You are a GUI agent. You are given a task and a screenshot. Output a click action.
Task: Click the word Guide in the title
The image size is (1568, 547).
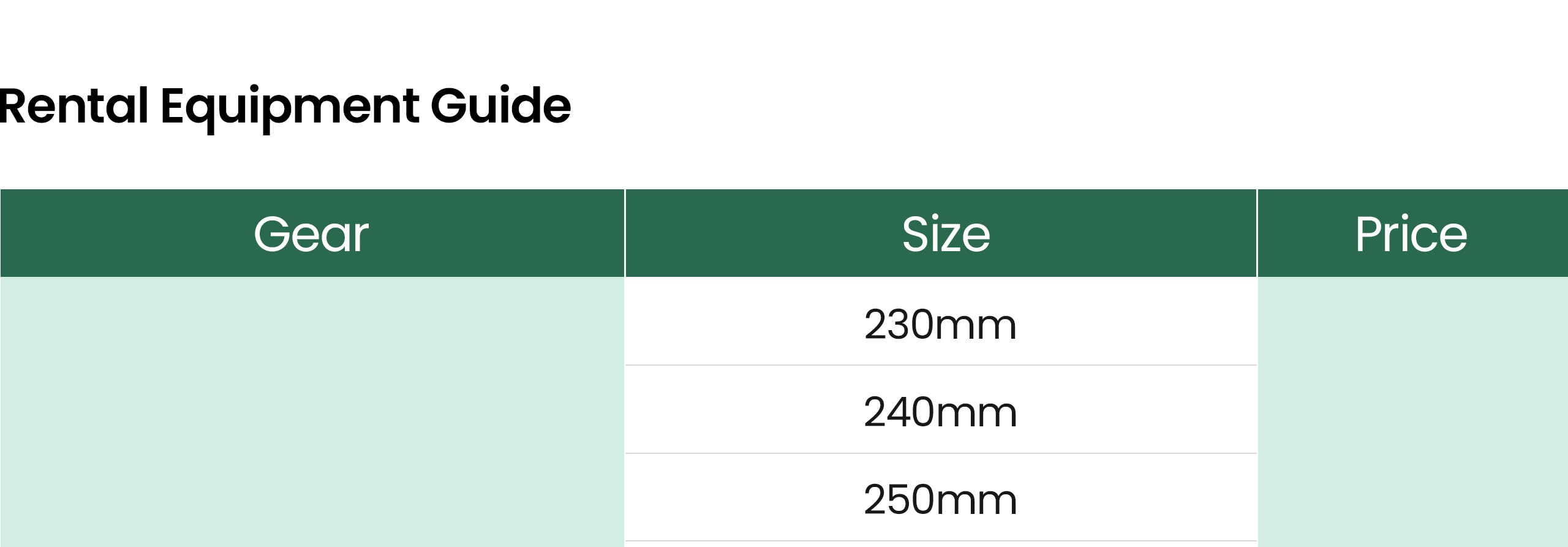[500, 105]
